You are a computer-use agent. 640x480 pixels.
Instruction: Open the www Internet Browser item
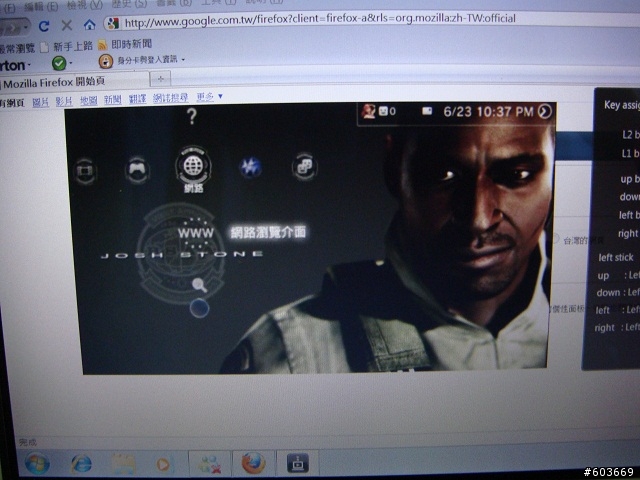[x=196, y=233]
